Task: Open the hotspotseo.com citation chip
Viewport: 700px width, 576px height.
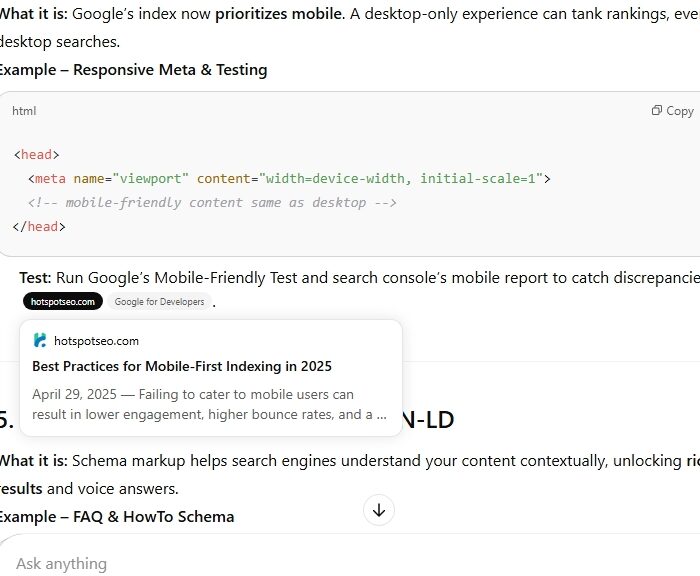Action: (x=63, y=302)
